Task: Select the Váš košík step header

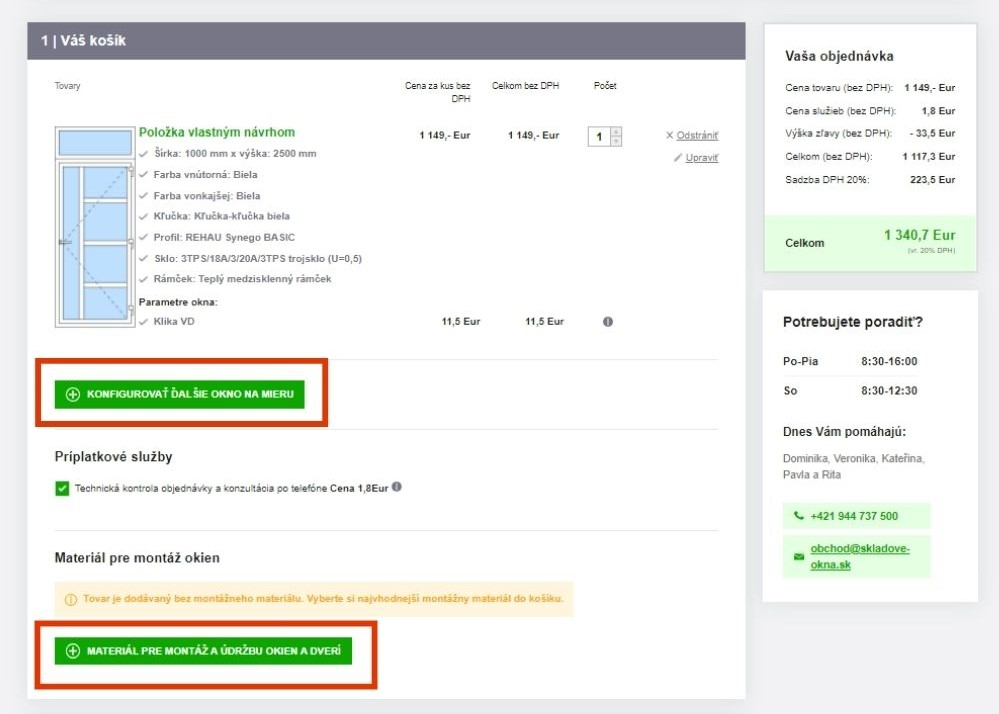Action: click(84, 41)
